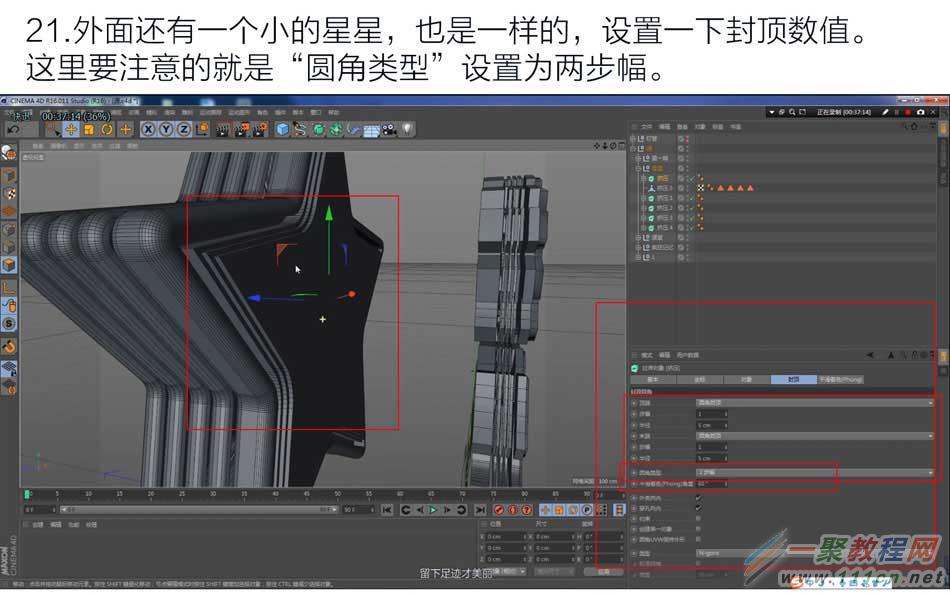This screenshot has height=595, width=950.
Task: Select the Scale tool icon
Action: (x=89, y=130)
